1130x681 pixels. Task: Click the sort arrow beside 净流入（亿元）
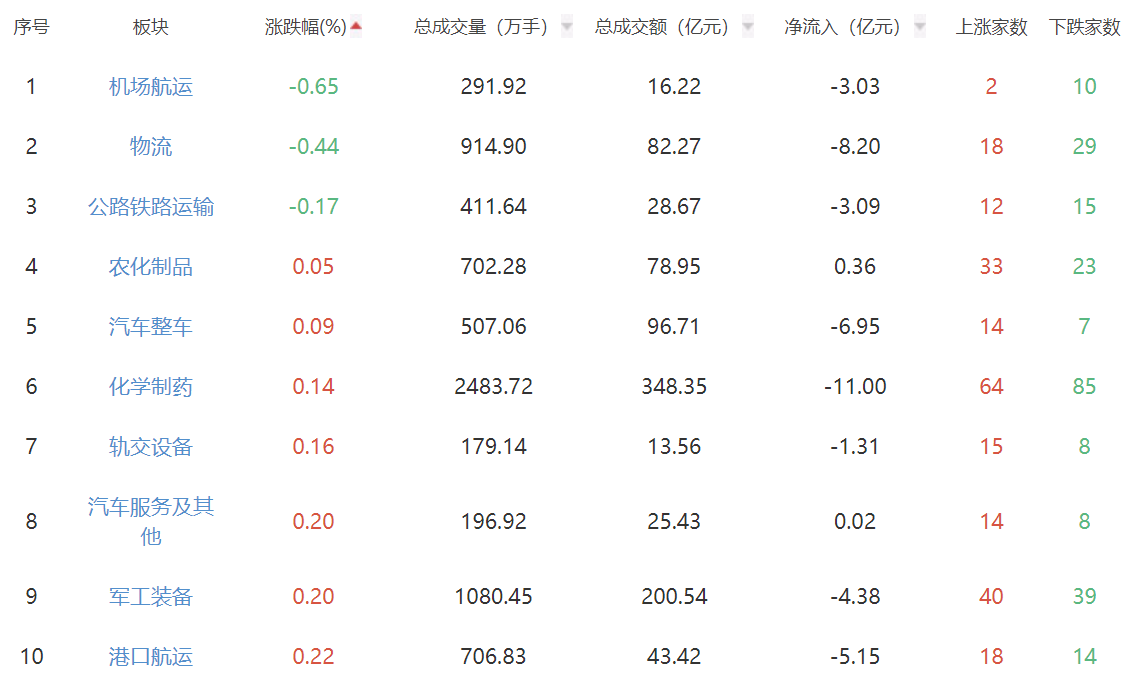(920, 27)
